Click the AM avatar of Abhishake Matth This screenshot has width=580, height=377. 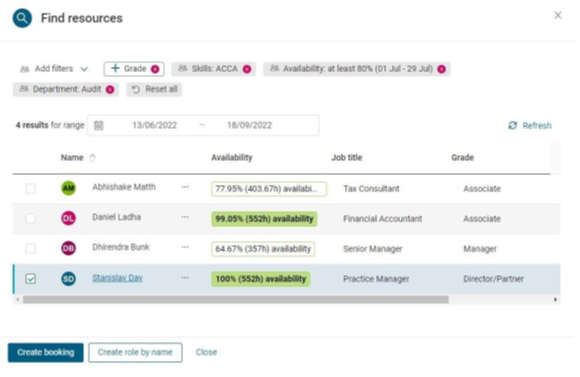click(x=68, y=188)
